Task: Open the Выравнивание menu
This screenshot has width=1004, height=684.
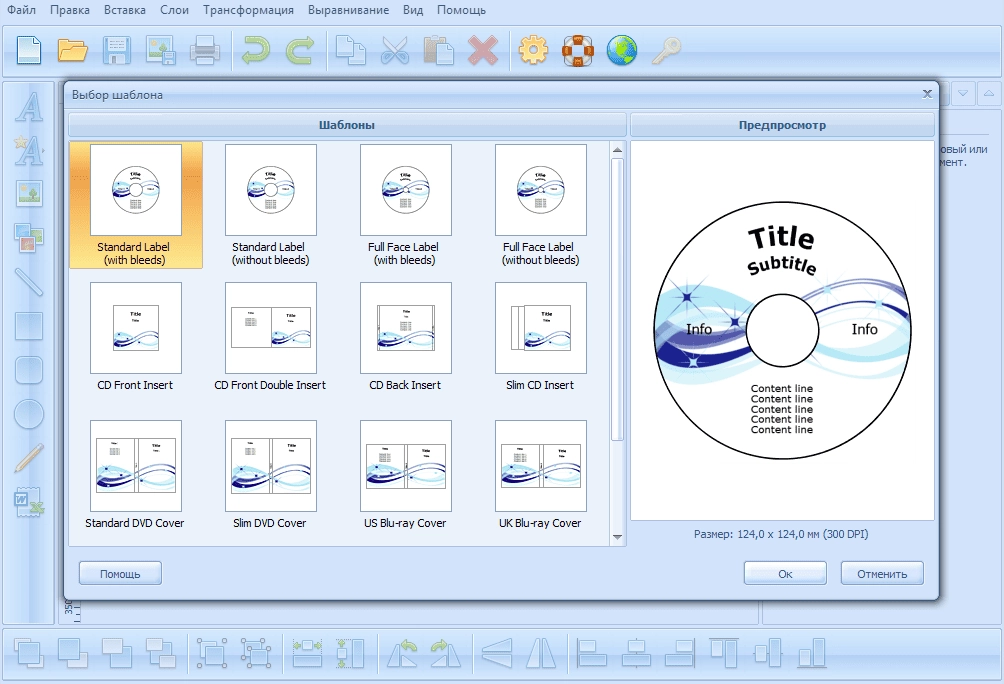Action: click(348, 10)
